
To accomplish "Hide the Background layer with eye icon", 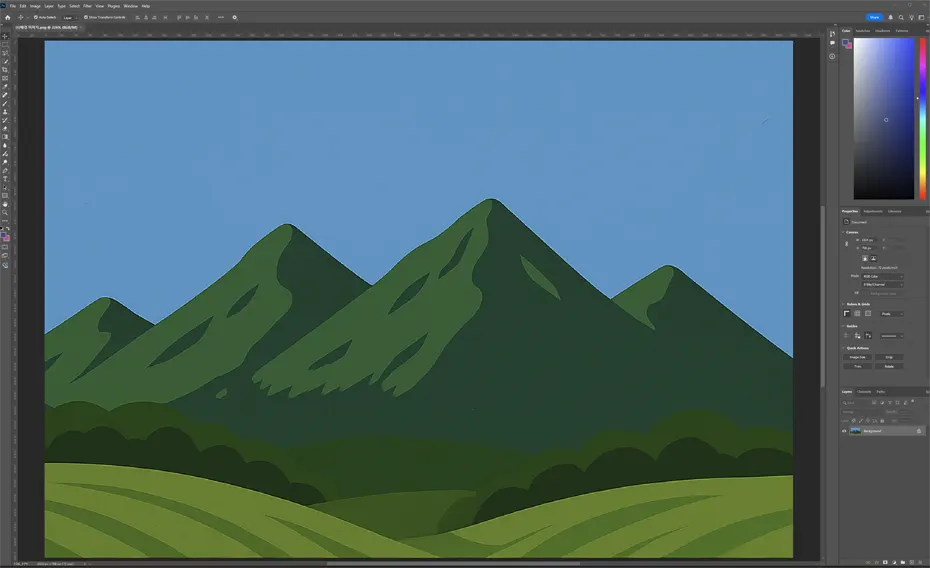I will (x=844, y=431).
